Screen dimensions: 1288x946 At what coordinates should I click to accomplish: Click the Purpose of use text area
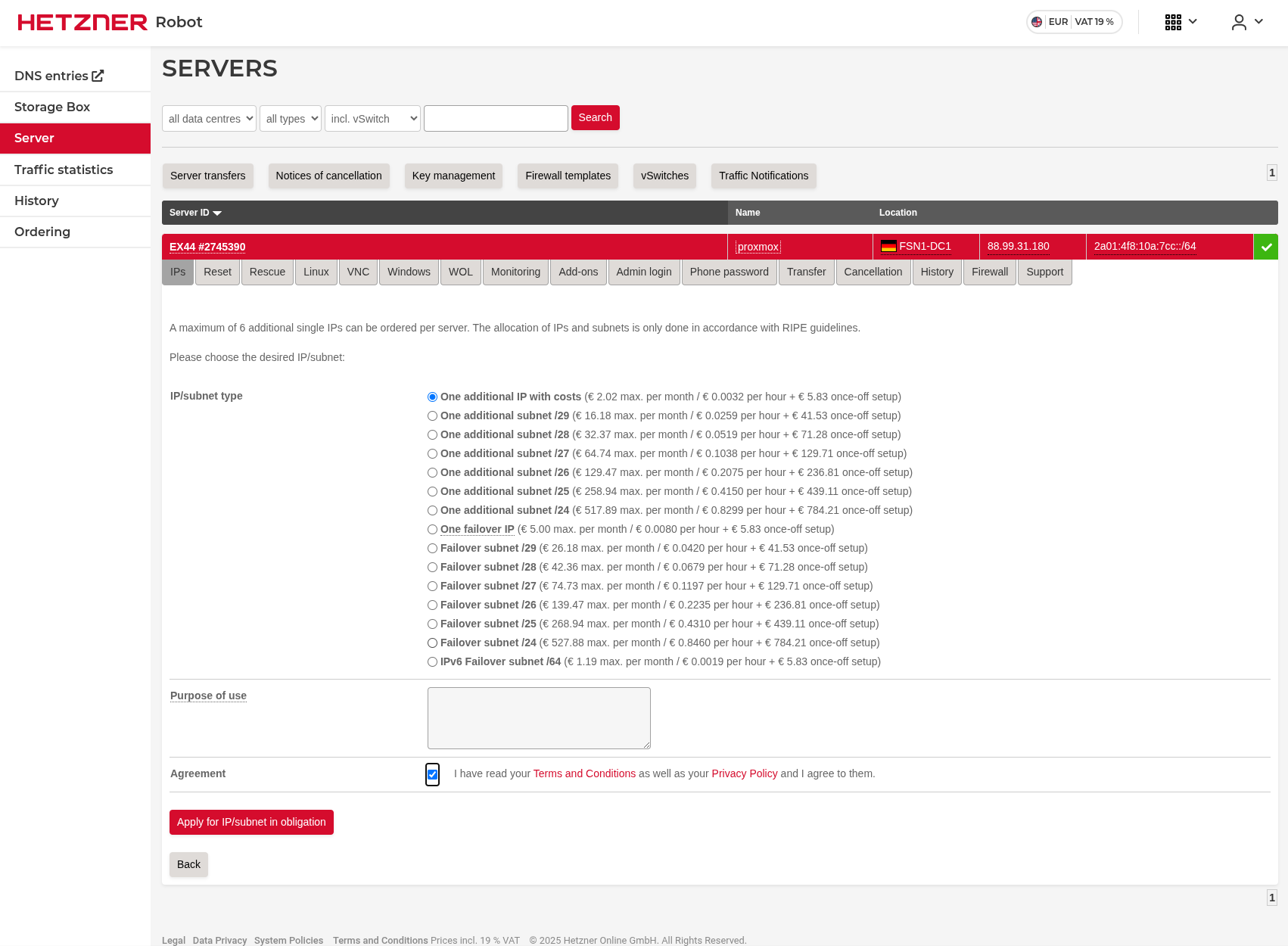539,717
